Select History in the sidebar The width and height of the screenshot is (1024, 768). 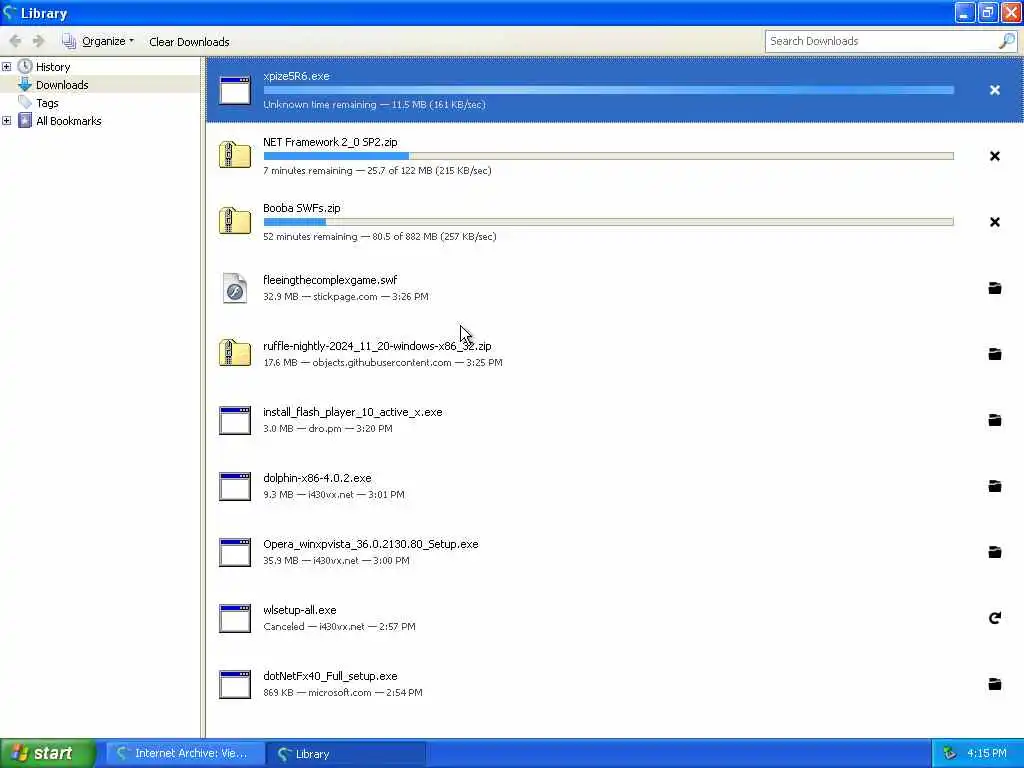pyautogui.click(x=53, y=67)
